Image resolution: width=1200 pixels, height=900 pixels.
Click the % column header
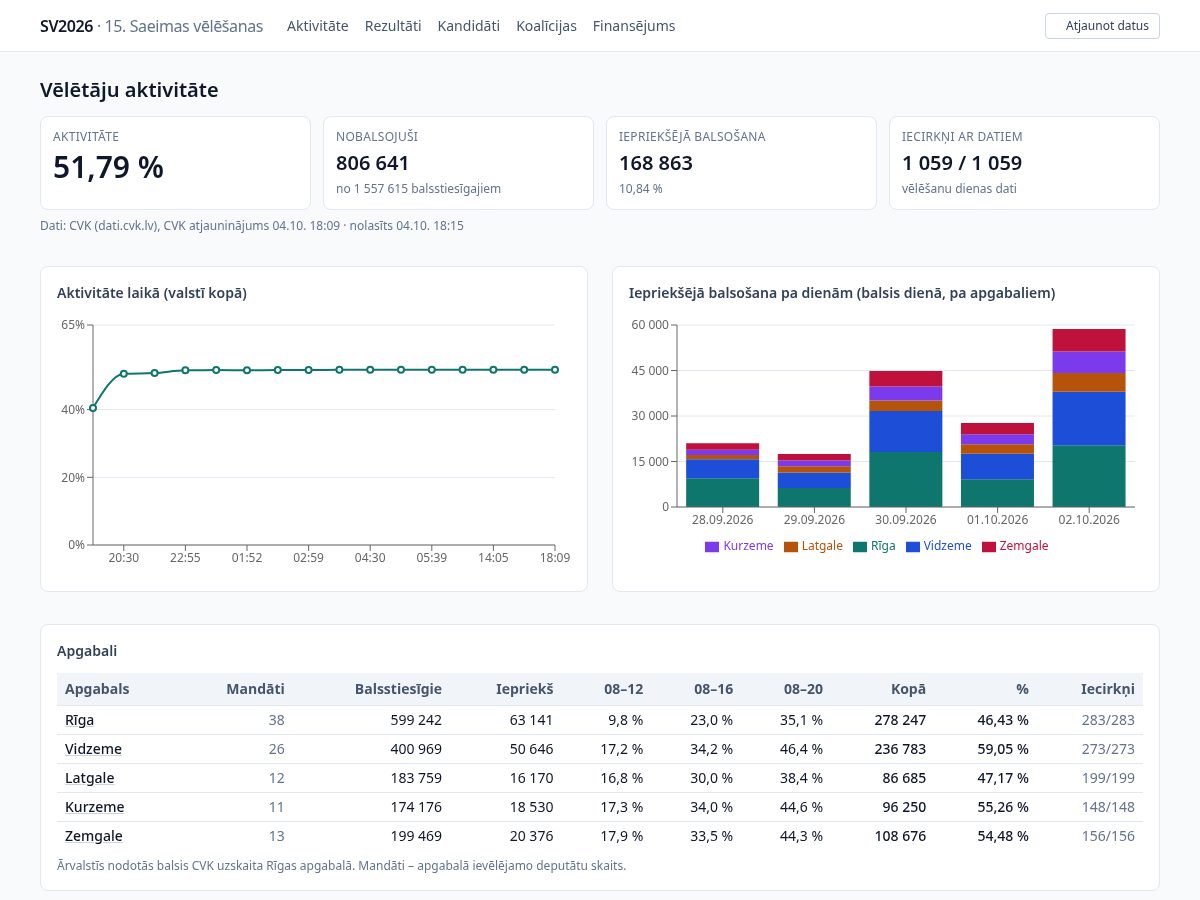click(1022, 689)
